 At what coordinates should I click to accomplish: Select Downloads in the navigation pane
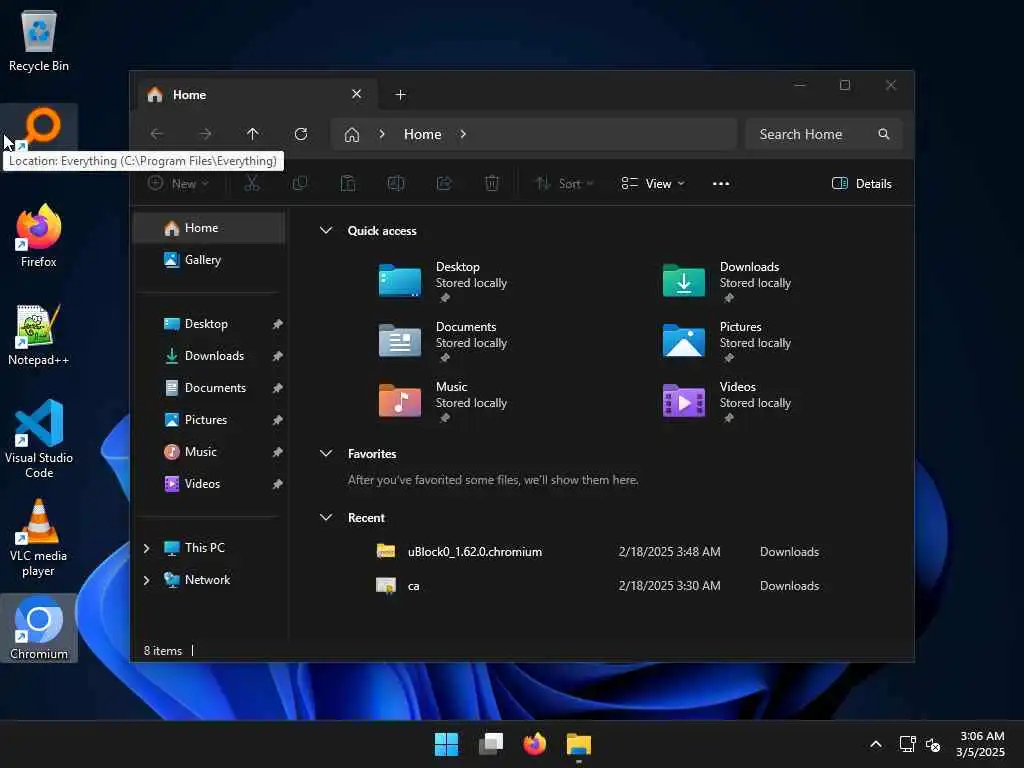coord(214,356)
